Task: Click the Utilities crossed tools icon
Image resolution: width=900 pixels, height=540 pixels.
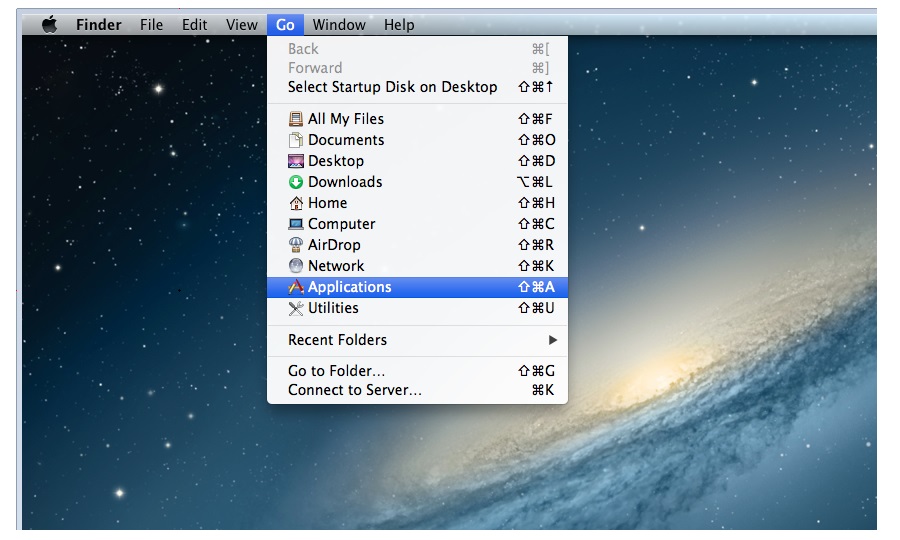Action: 296,308
